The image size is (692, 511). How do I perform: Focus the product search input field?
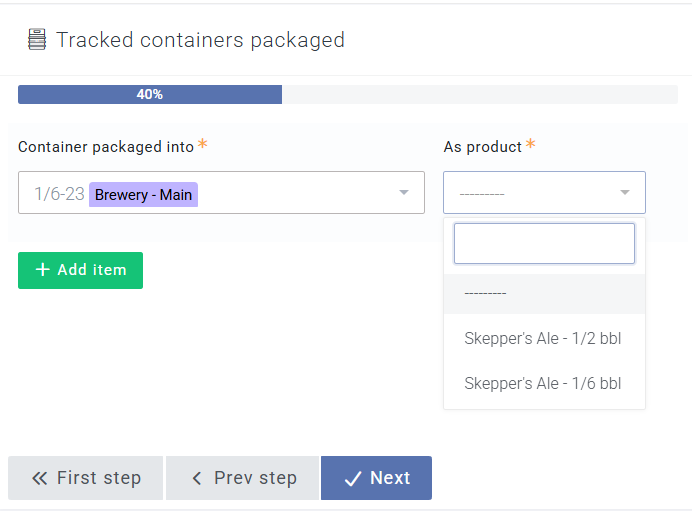pyautogui.click(x=544, y=244)
